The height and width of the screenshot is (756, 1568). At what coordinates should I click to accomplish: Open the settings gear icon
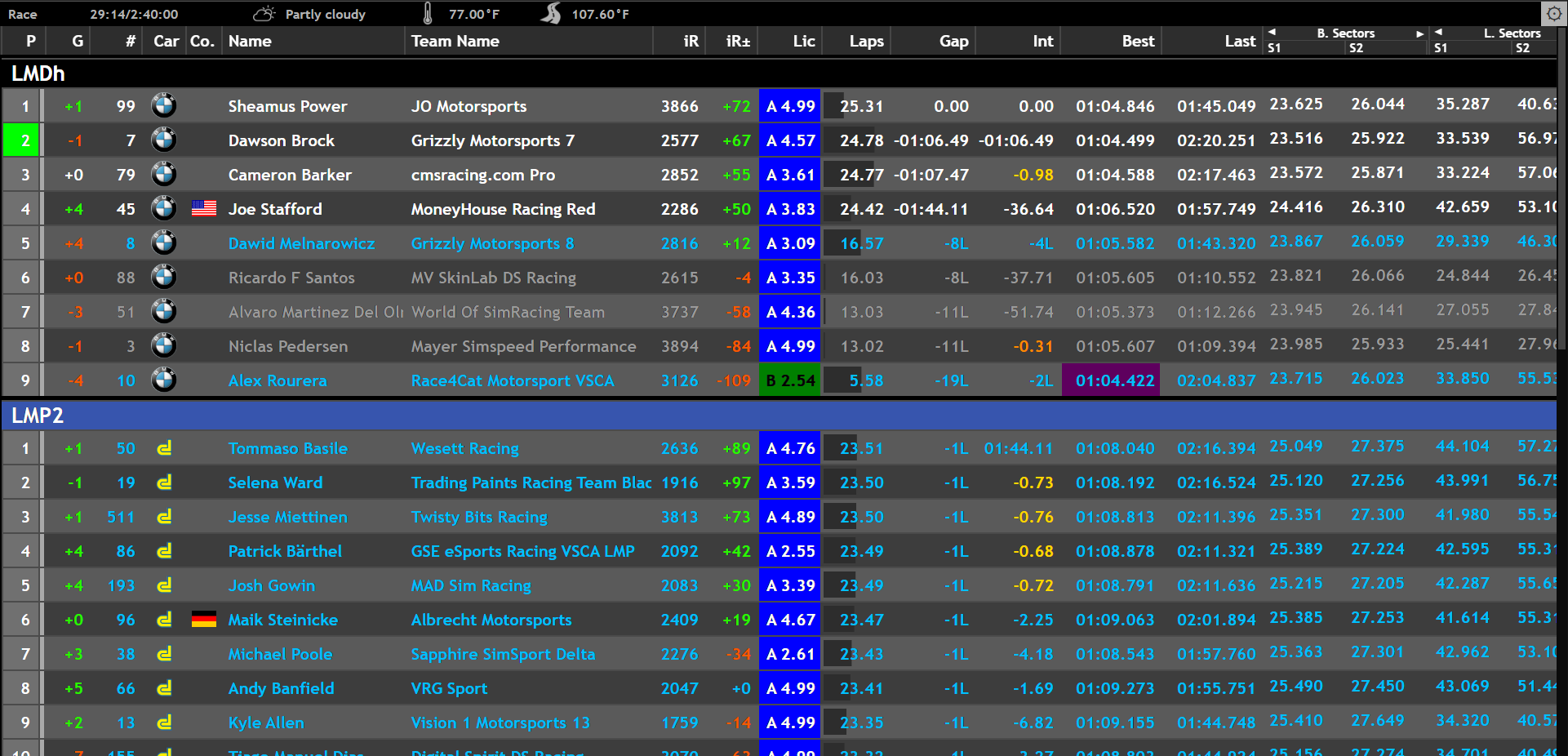(x=1553, y=13)
